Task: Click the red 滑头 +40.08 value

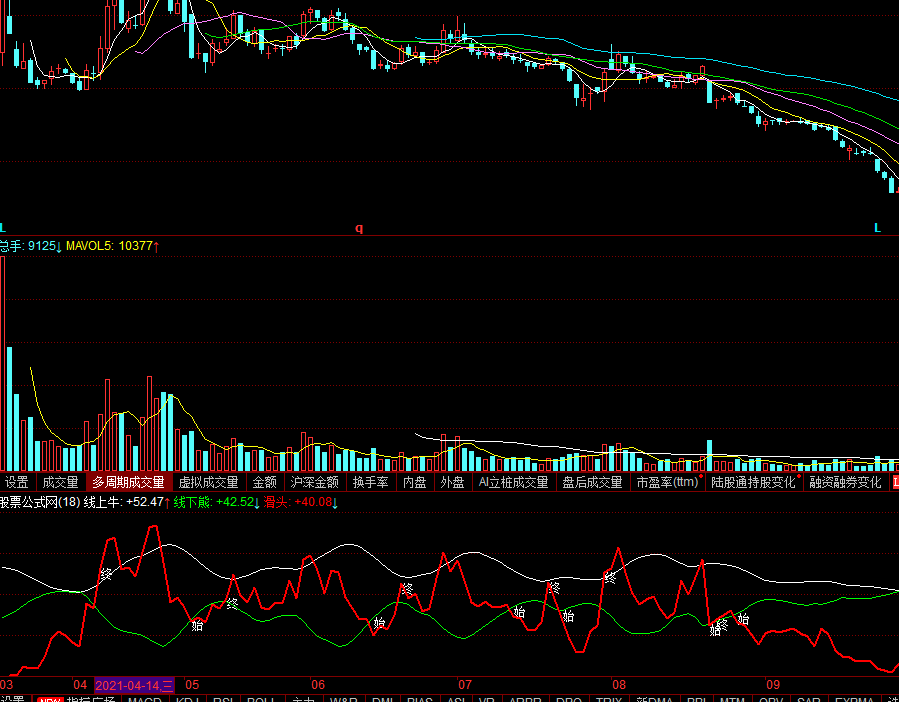Action: coord(300,502)
